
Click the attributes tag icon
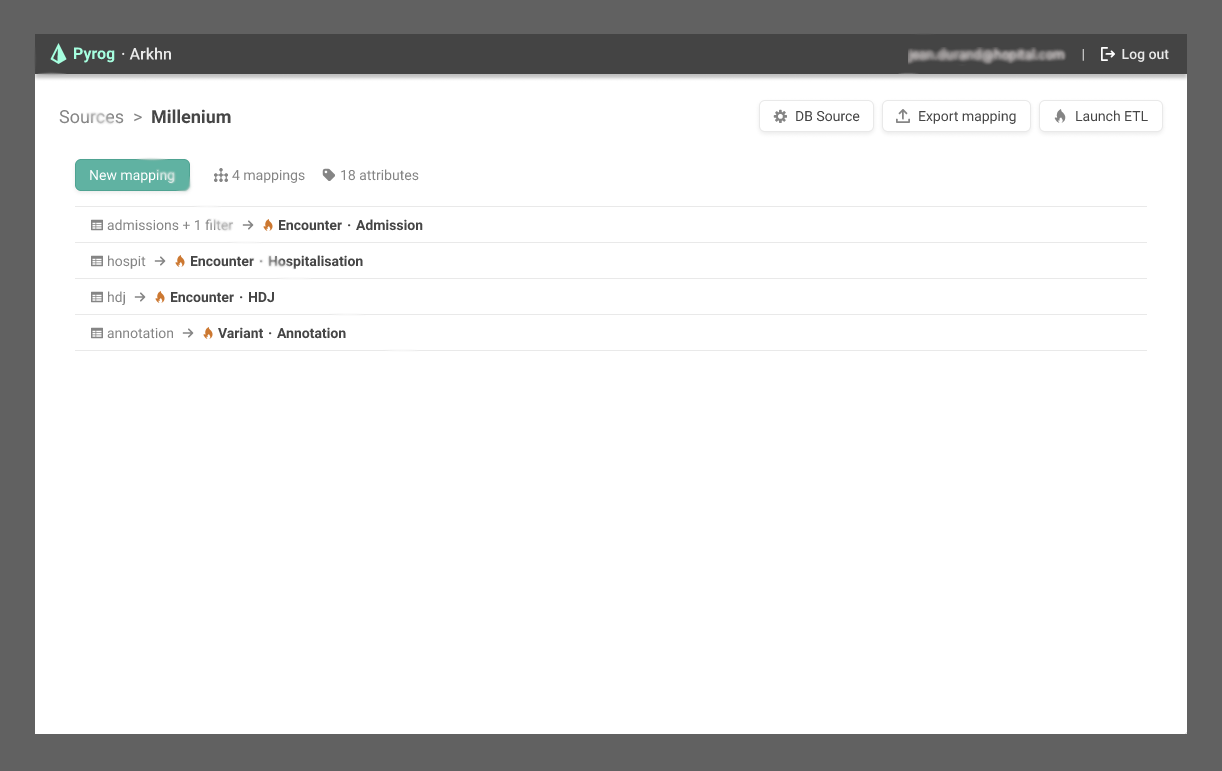pyautogui.click(x=329, y=175)
